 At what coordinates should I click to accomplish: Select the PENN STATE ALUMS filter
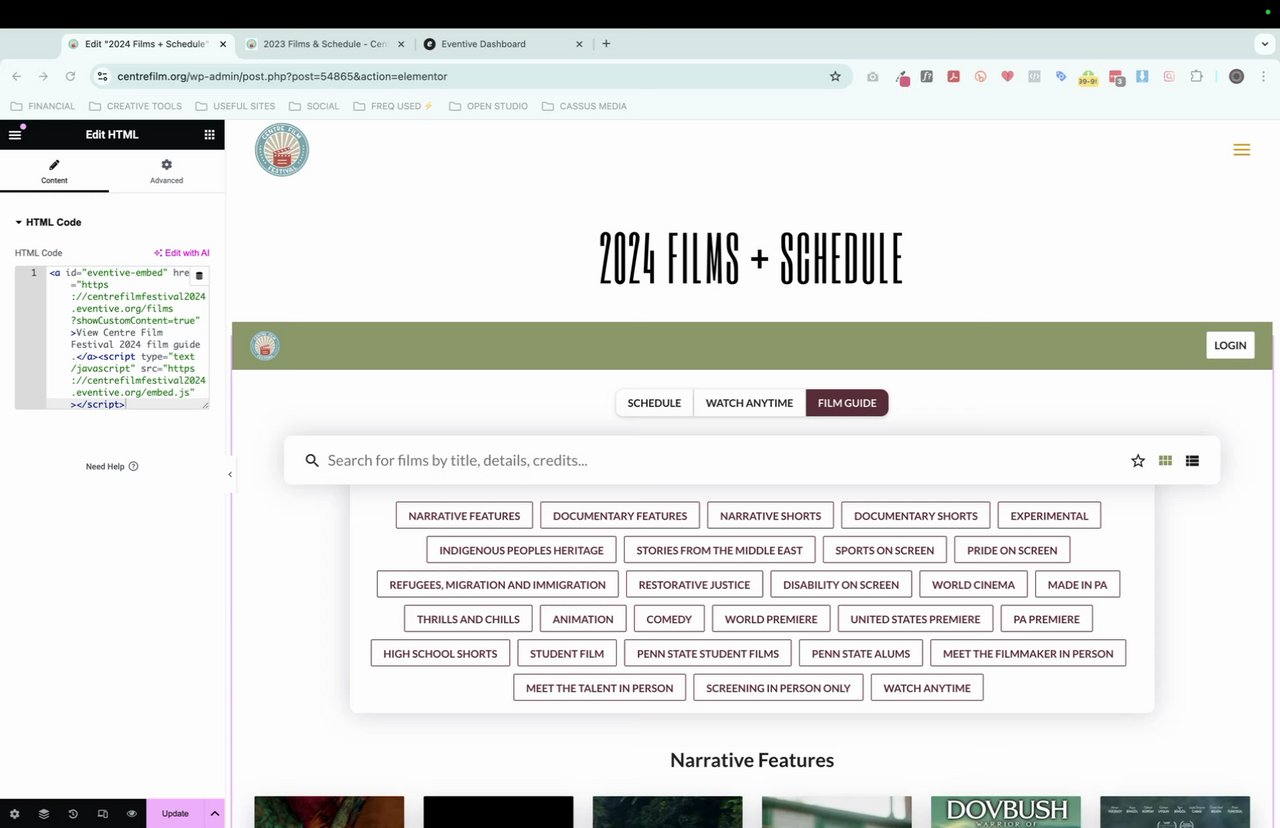tap(861, 654)
